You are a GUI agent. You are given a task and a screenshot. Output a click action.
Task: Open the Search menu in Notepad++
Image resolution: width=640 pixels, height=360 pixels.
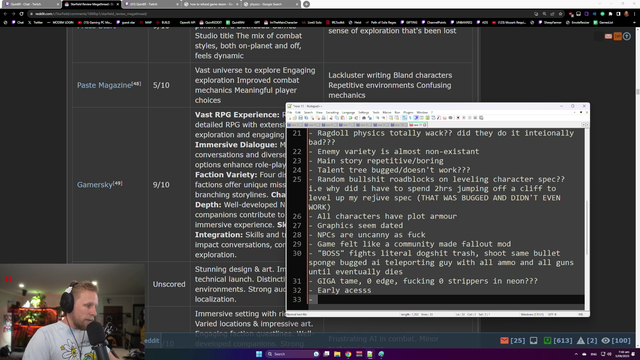[x=308, y=112]
